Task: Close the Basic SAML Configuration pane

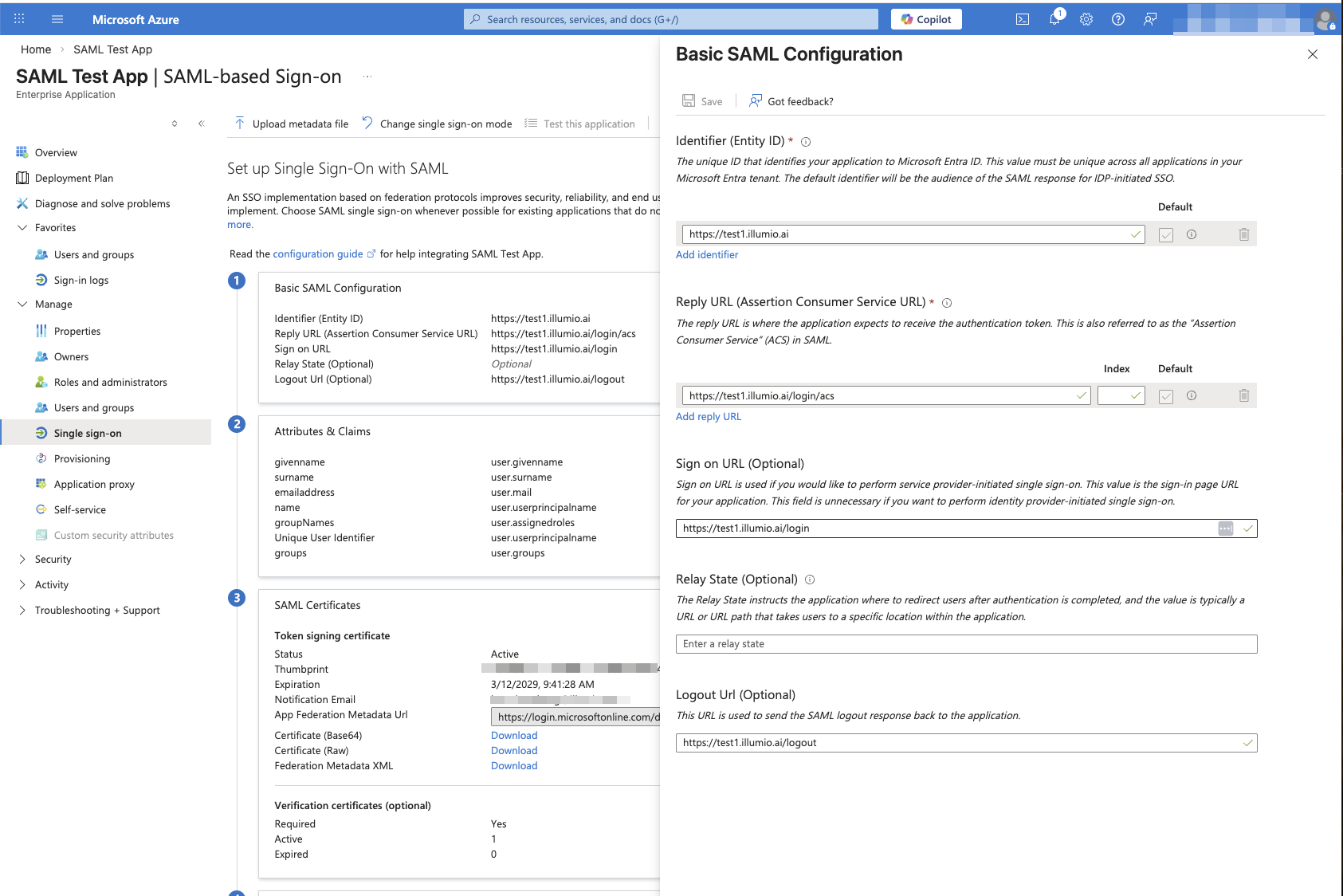Action: [x=1313, y=54]
